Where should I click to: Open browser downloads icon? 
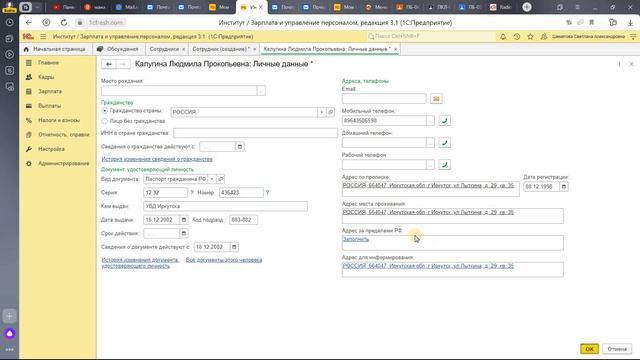(x=631, y=22)
